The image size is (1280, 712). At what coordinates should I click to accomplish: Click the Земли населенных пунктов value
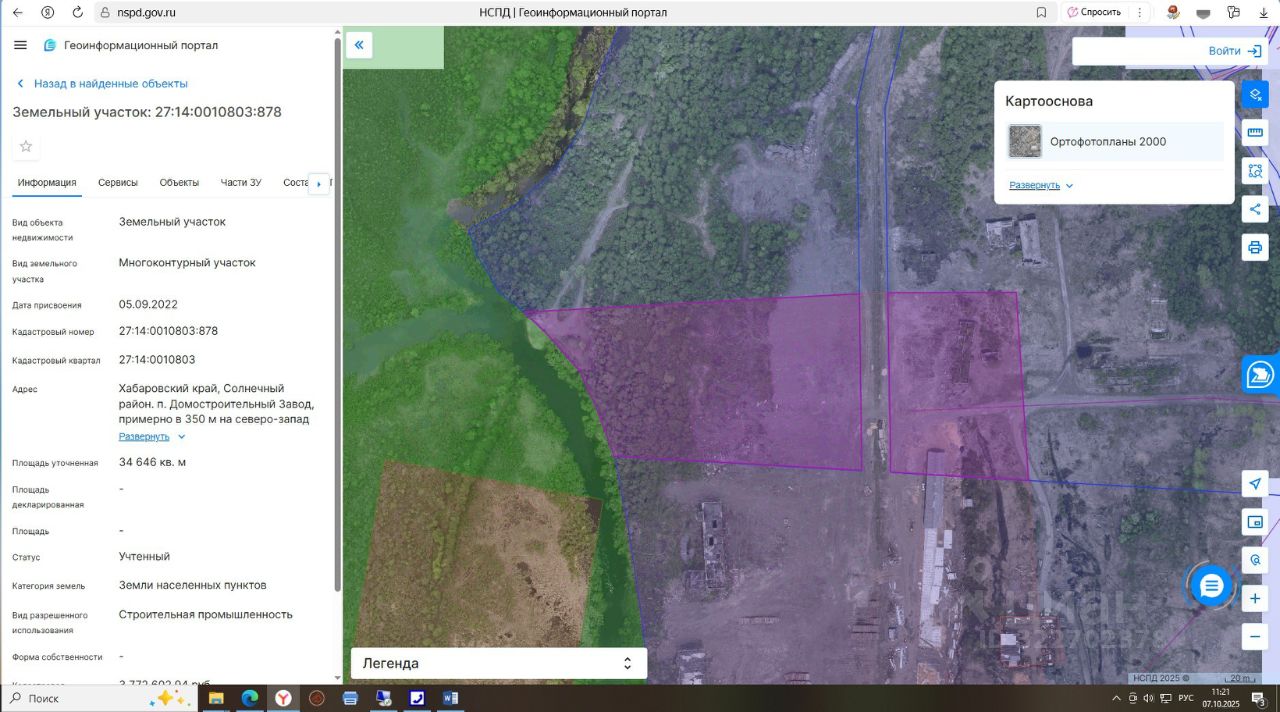pos(193,585)
